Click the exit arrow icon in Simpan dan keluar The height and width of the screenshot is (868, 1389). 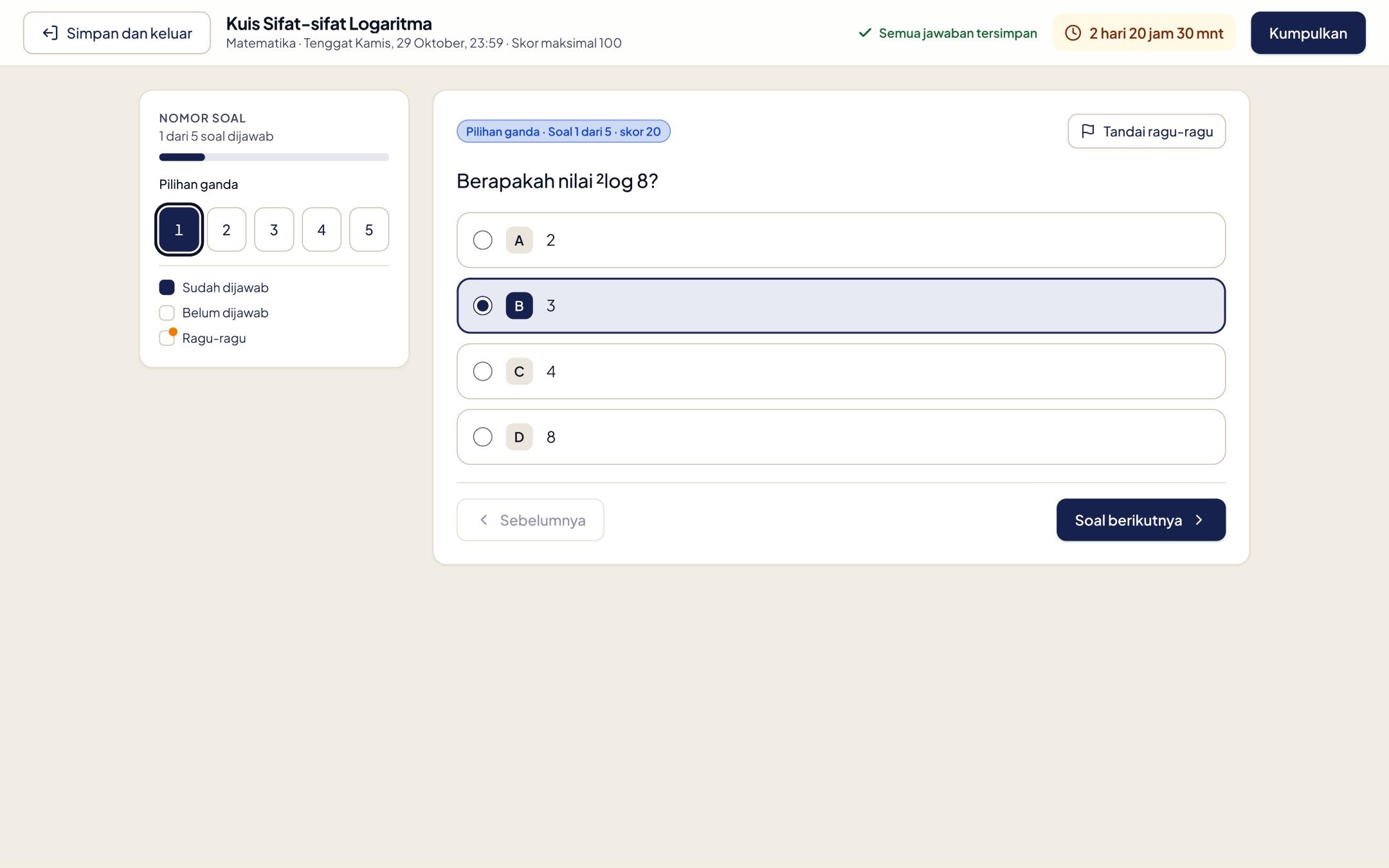pyautogui.click(x=50, y=33)
